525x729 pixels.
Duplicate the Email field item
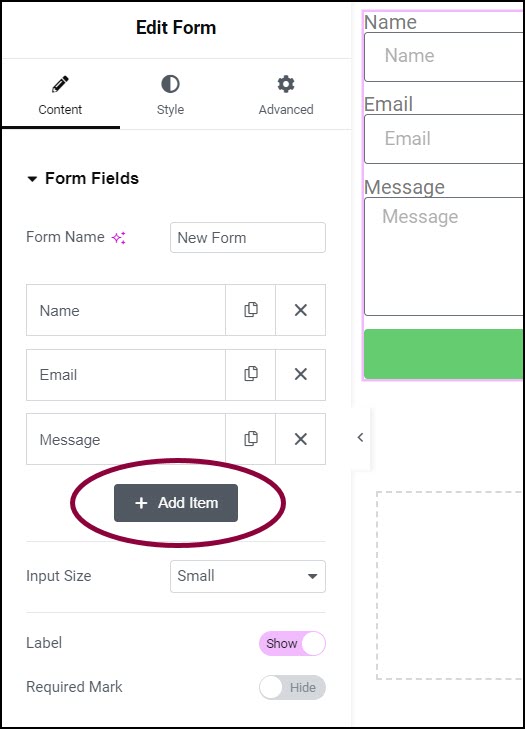coord(251,374)
